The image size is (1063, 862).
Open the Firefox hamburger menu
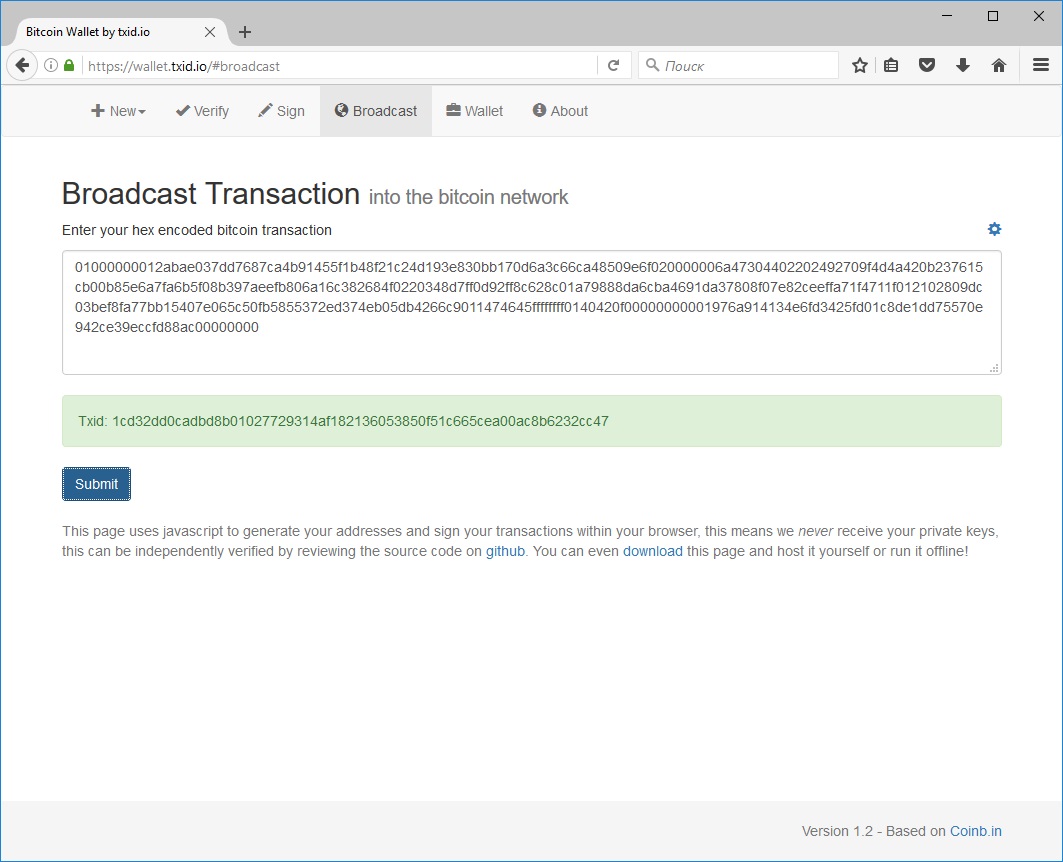[x=1041, y=66]
